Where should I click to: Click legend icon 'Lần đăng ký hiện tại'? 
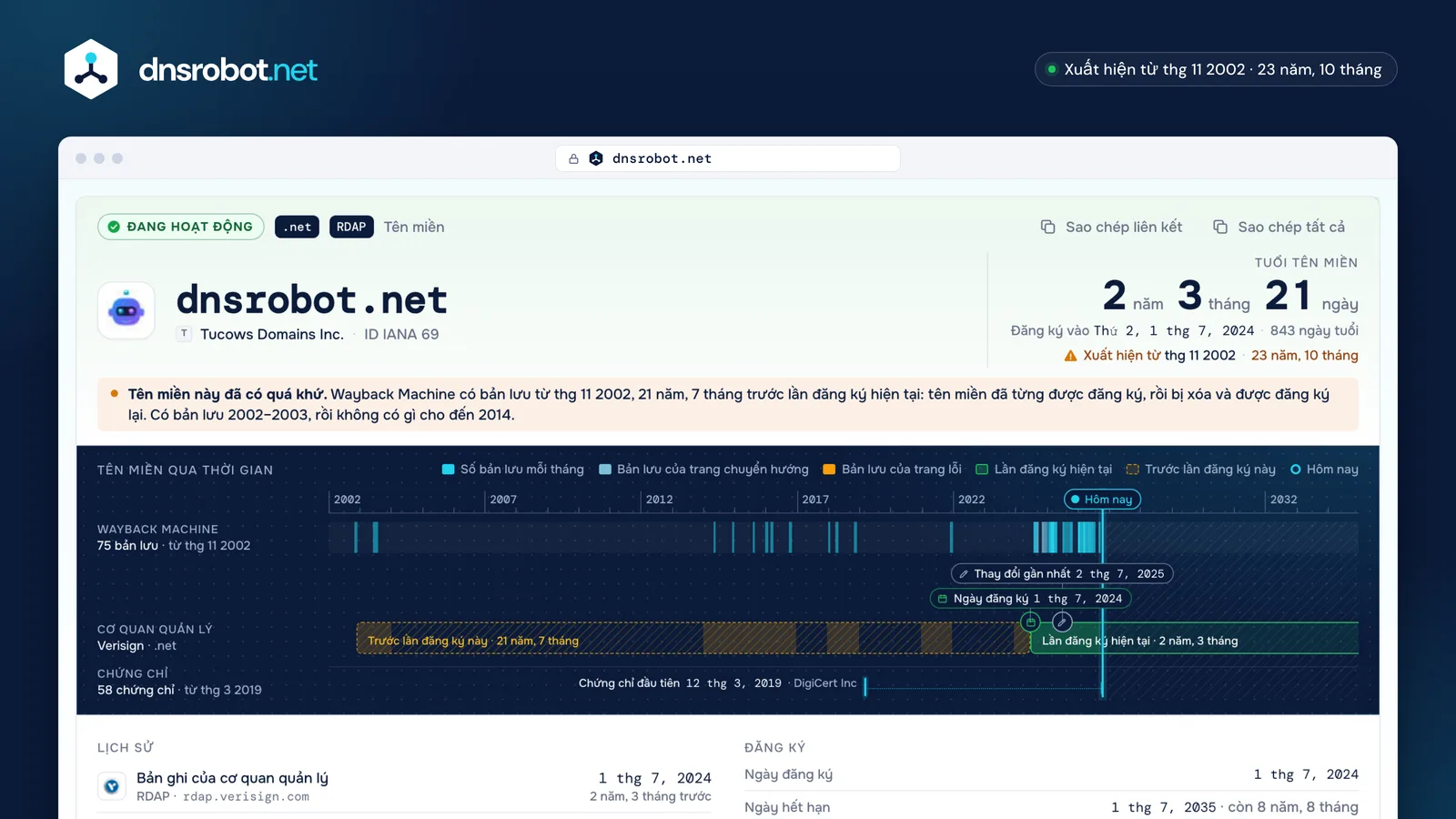pyautogui.click(x=982, y=470)
